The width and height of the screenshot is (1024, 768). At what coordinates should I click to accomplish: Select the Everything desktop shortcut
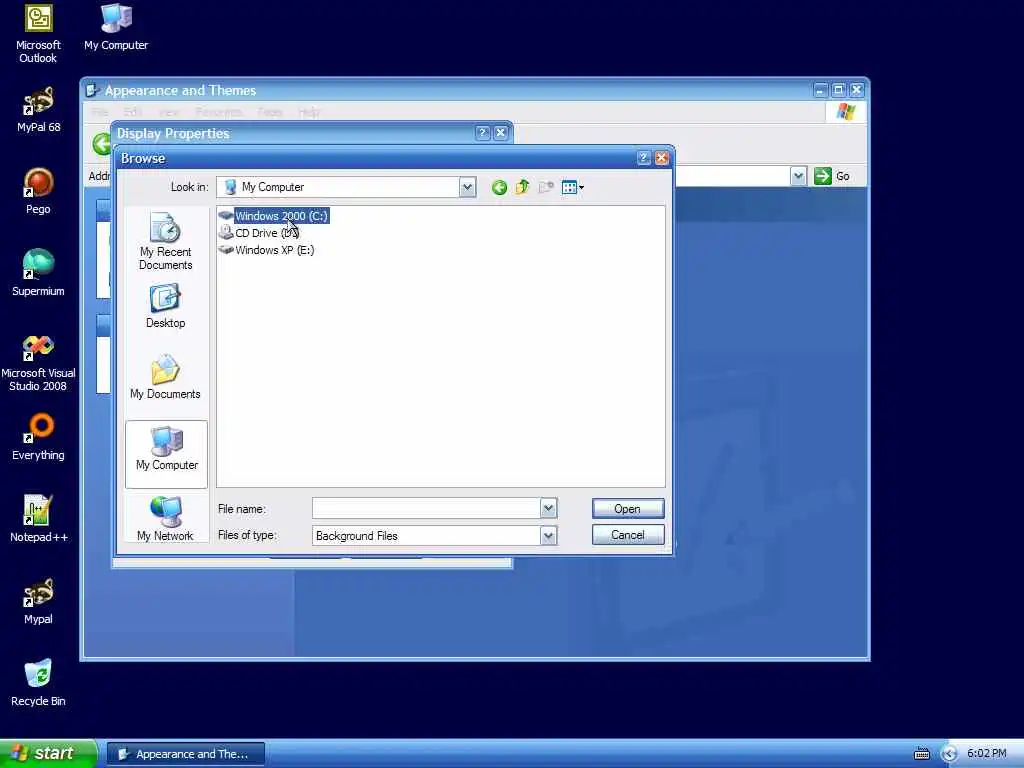tap(38, 438)
